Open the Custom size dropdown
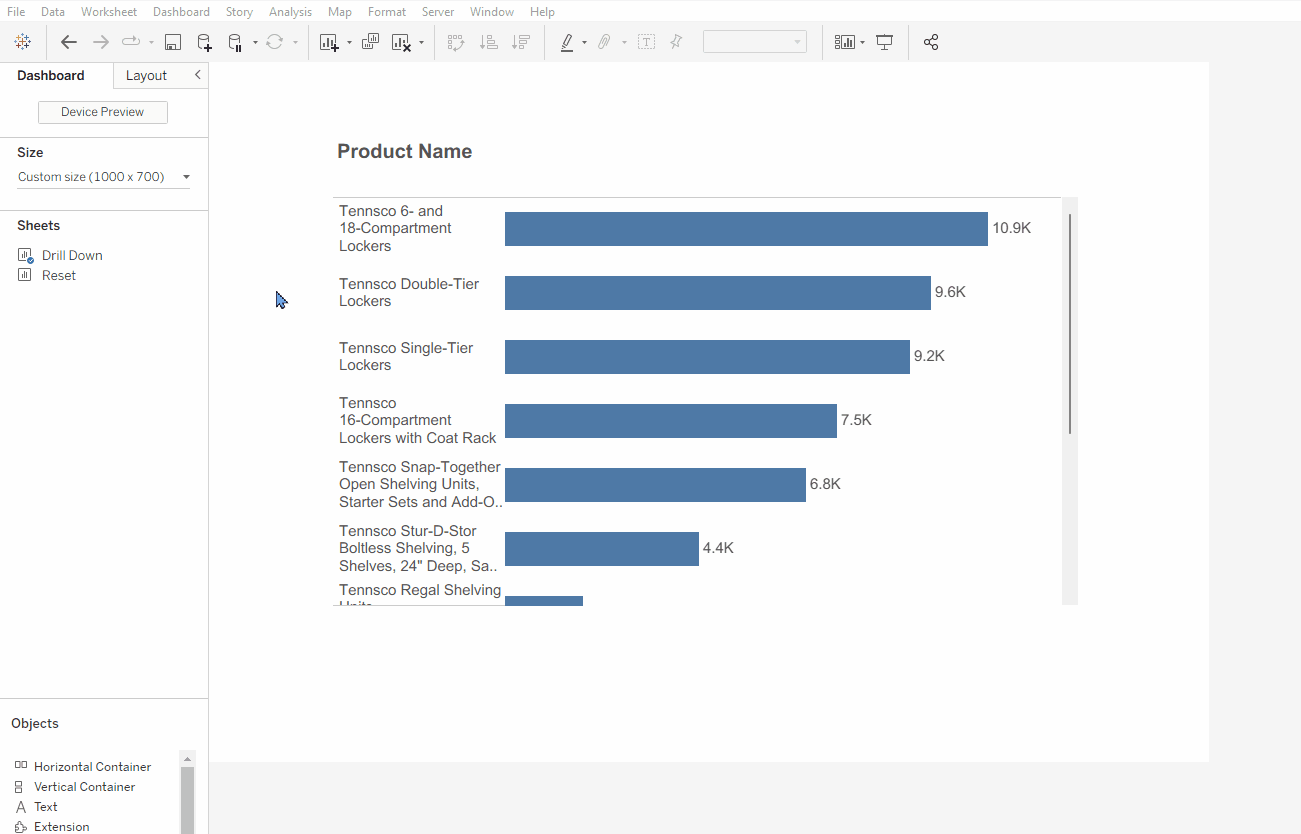The width and height of the screenshot is (1301, 834). pos(104,177)
